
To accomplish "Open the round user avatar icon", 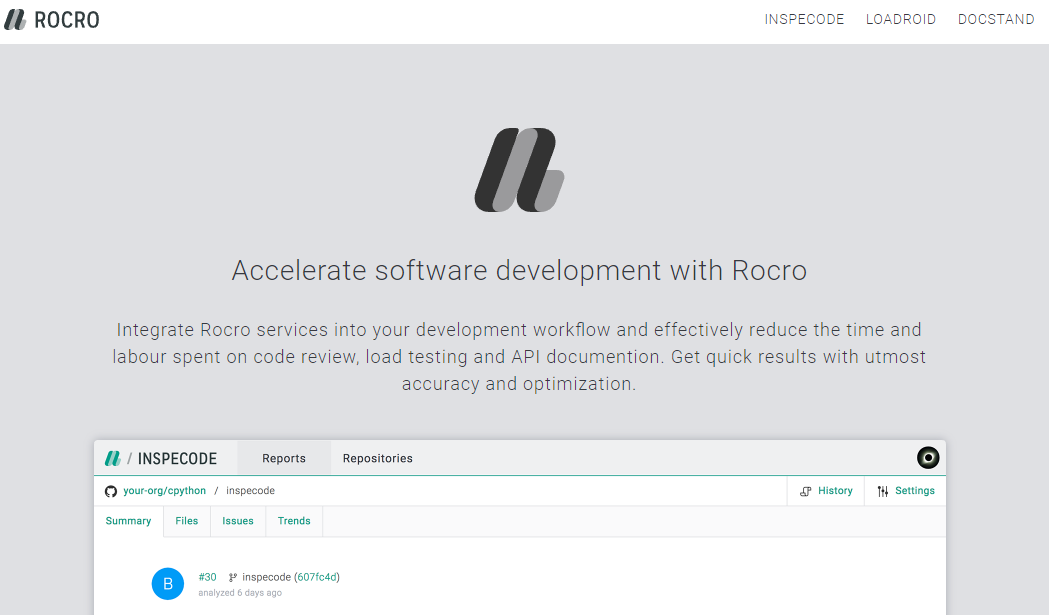I will click(928, 458).
